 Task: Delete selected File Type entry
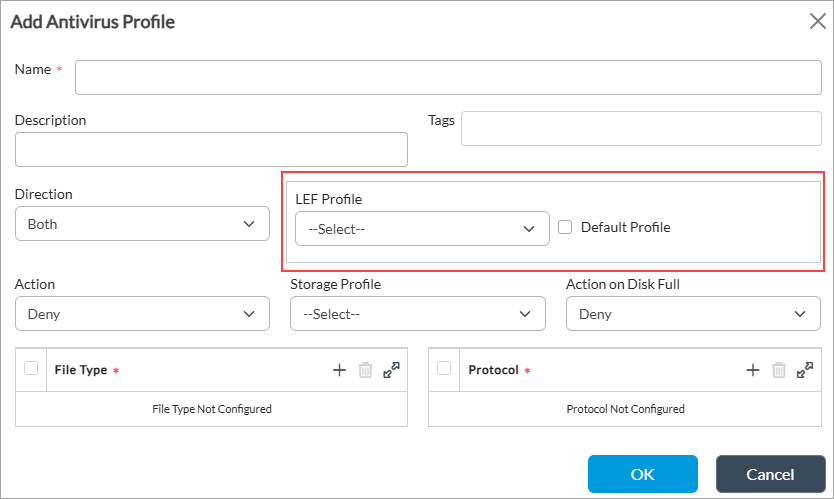365,370
